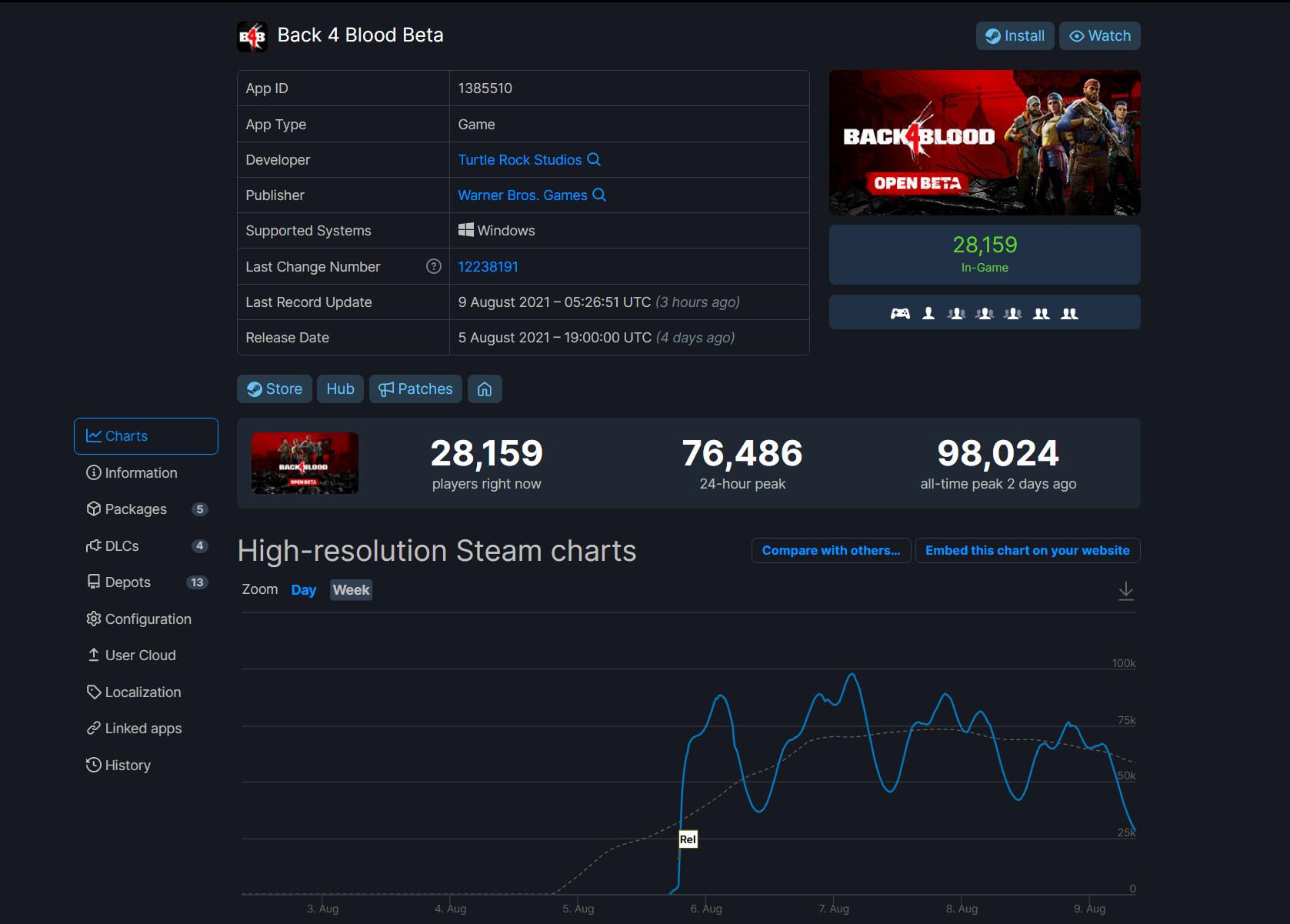Click the Install button
The width and height of the screenshot is (1290, 924).
click(1015, 36)
